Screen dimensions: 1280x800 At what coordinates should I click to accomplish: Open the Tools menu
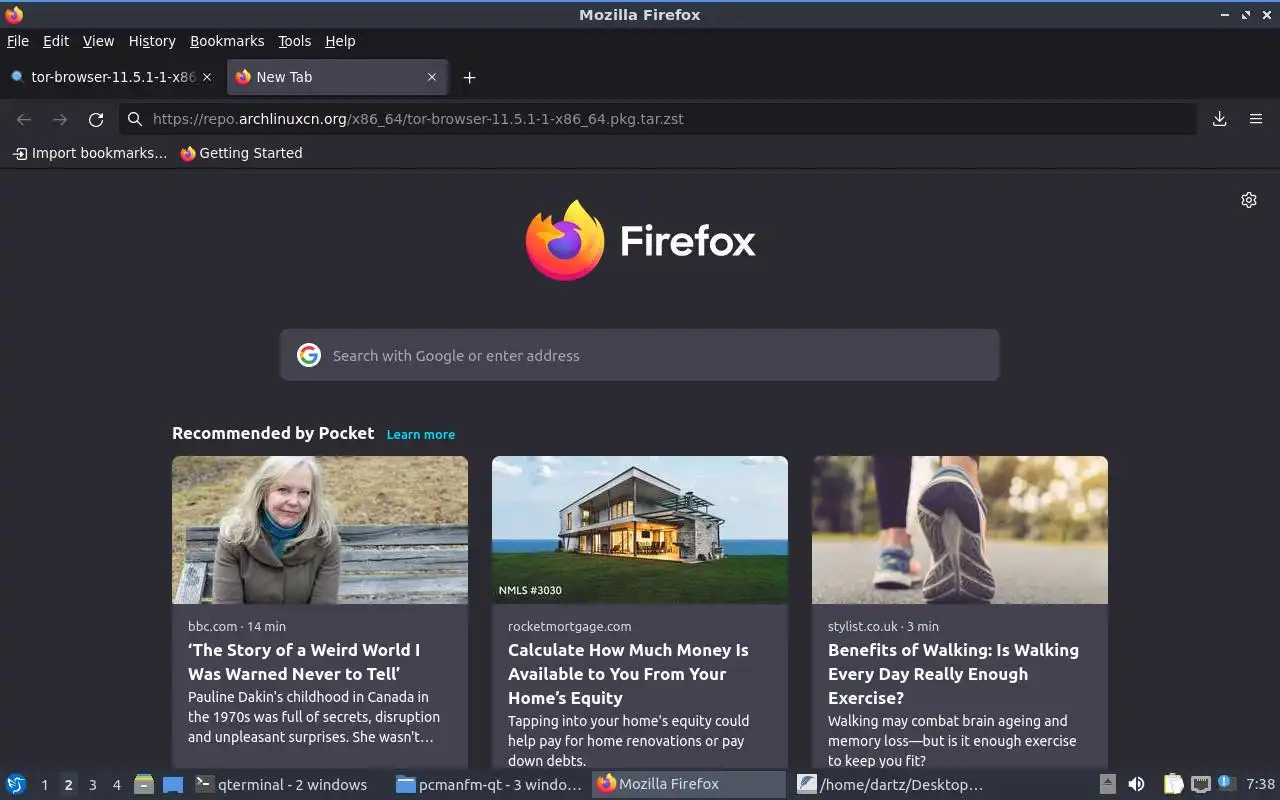coord(294,41)
